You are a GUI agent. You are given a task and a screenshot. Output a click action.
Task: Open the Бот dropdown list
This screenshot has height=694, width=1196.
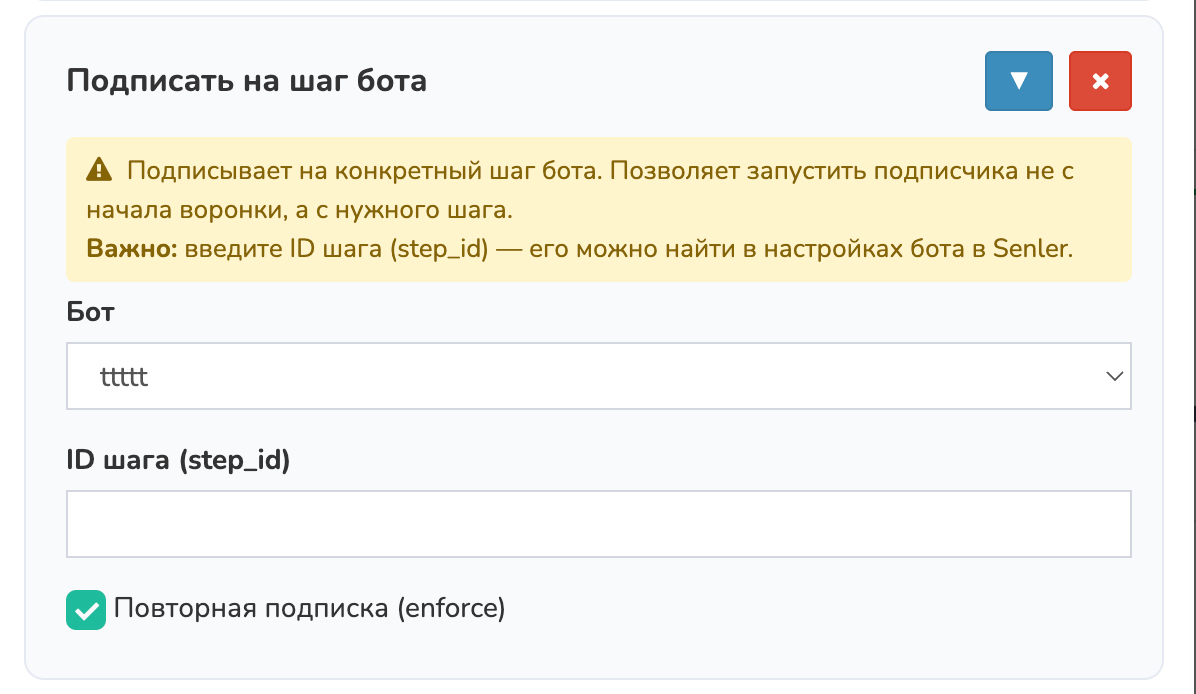pos(598,376)
